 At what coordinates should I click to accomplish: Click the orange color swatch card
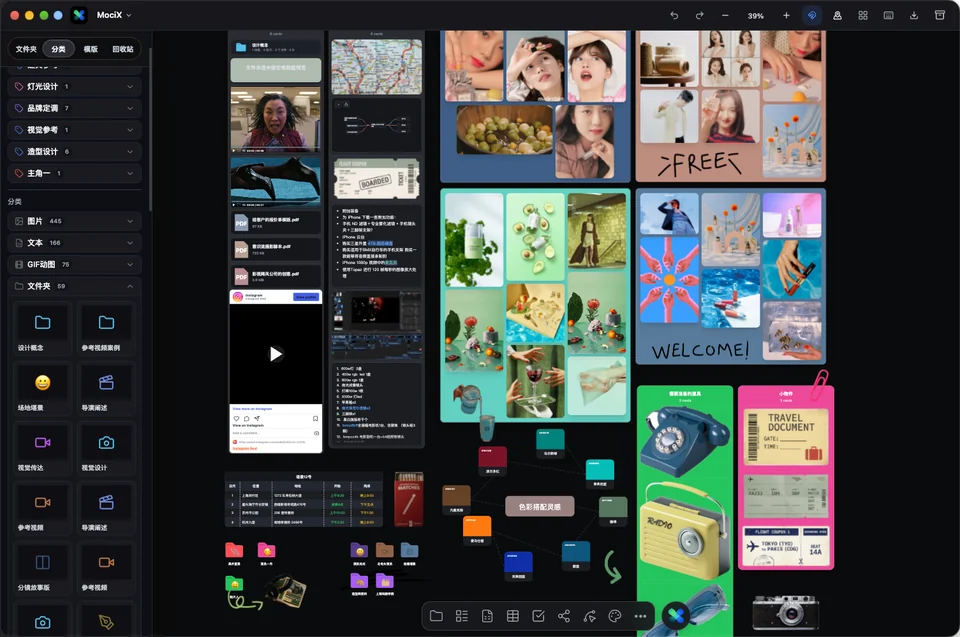coord(477,529)
